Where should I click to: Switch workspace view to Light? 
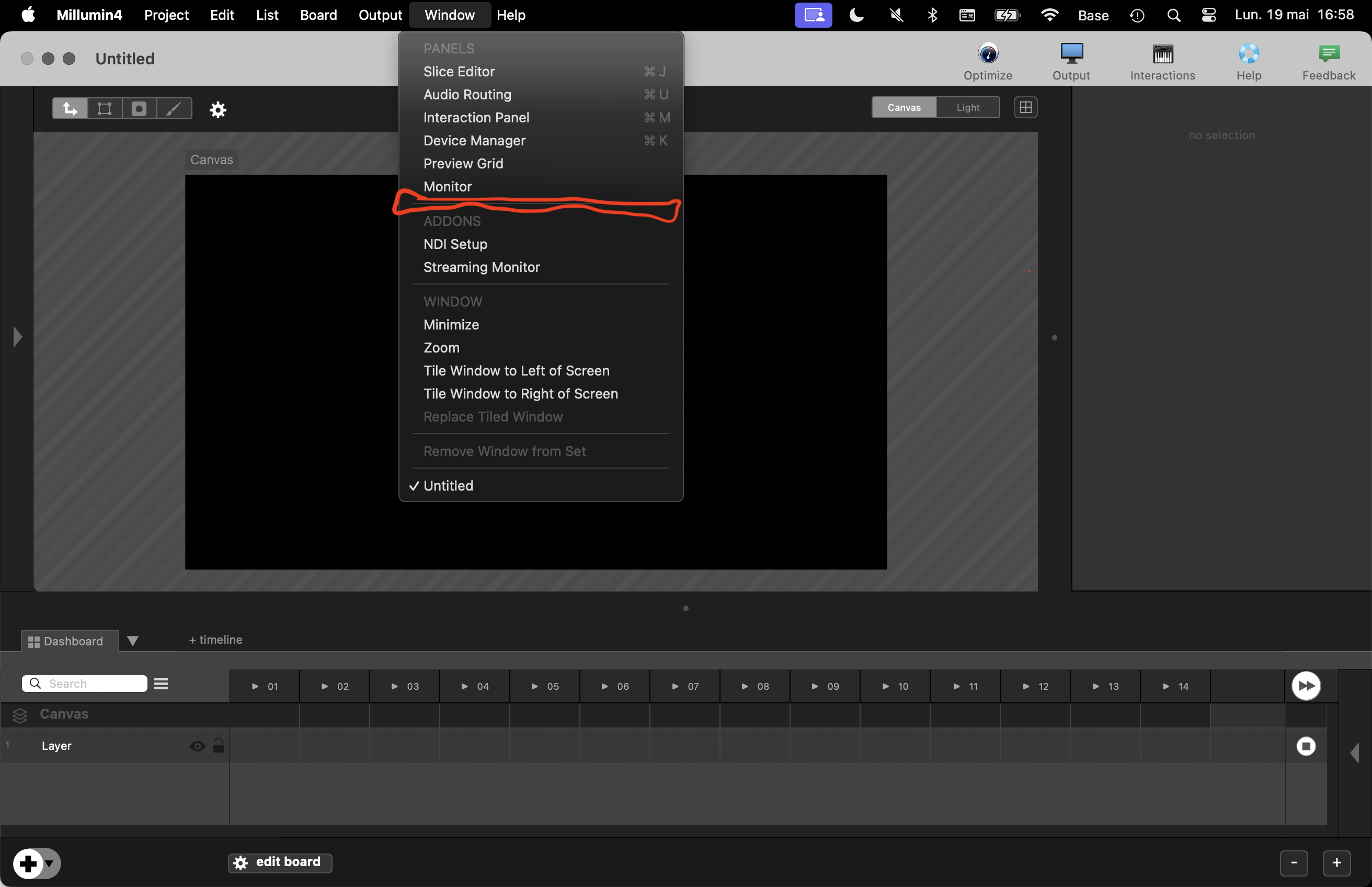[967, 108]
